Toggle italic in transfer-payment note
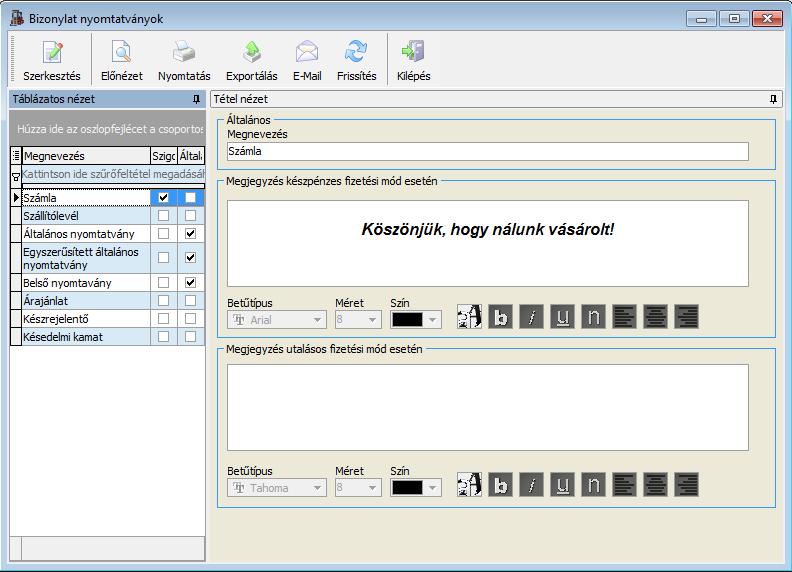 [531, 485]
